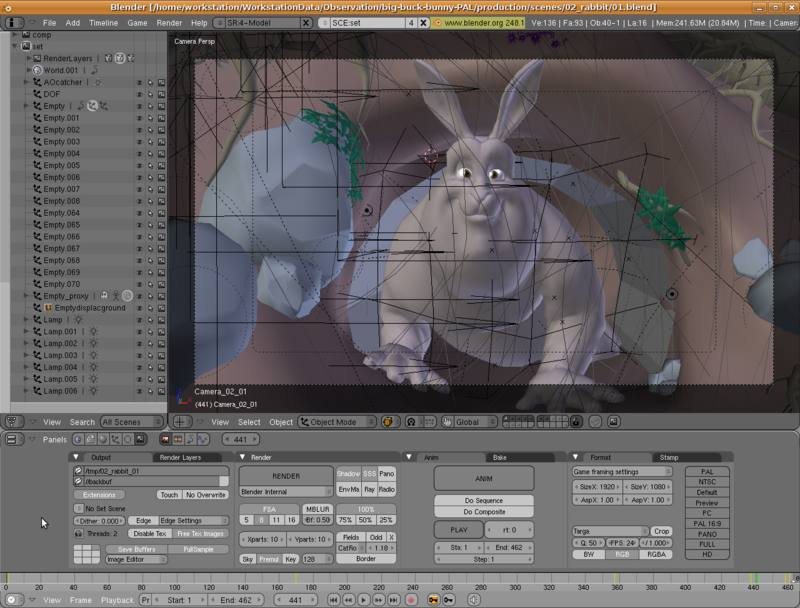Click the jump-to-start frame icon in timeline
Image resolution: width=800 pixels, height=608 pixels.
point(334,600)
